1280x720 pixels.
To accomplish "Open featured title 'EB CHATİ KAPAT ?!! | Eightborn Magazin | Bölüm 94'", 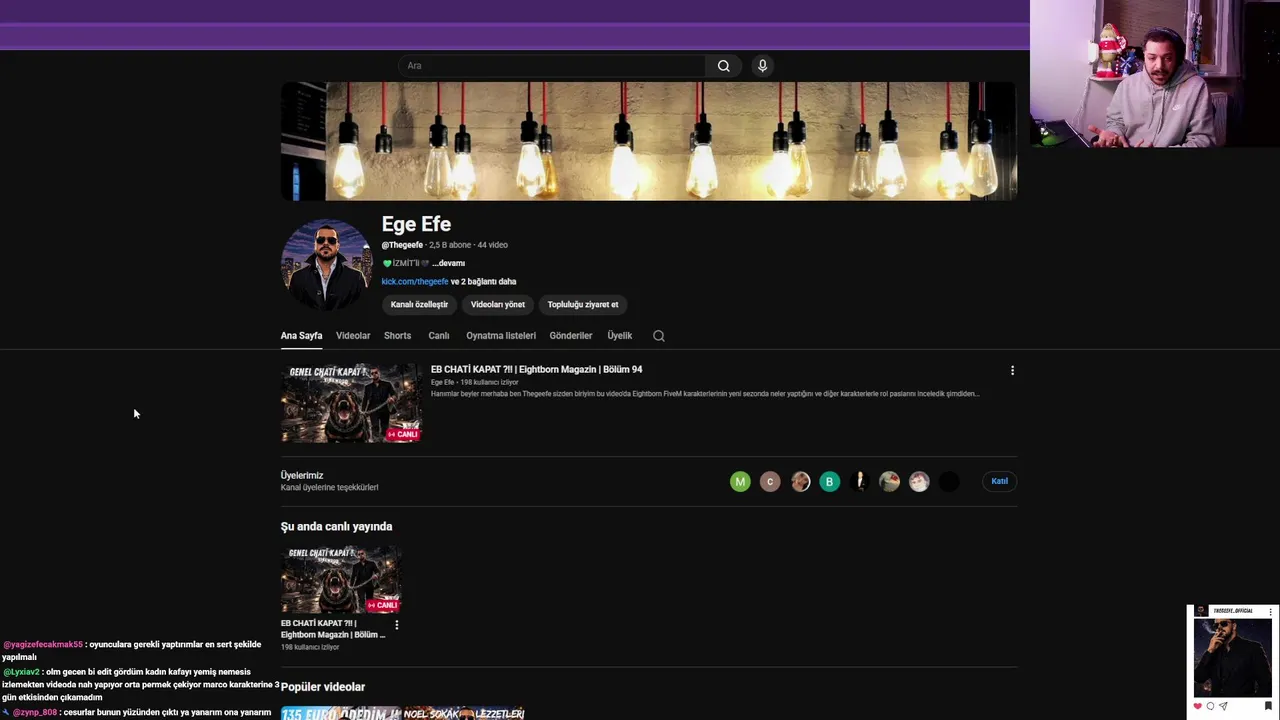I will pyautogui.click(x=537, y=370).
